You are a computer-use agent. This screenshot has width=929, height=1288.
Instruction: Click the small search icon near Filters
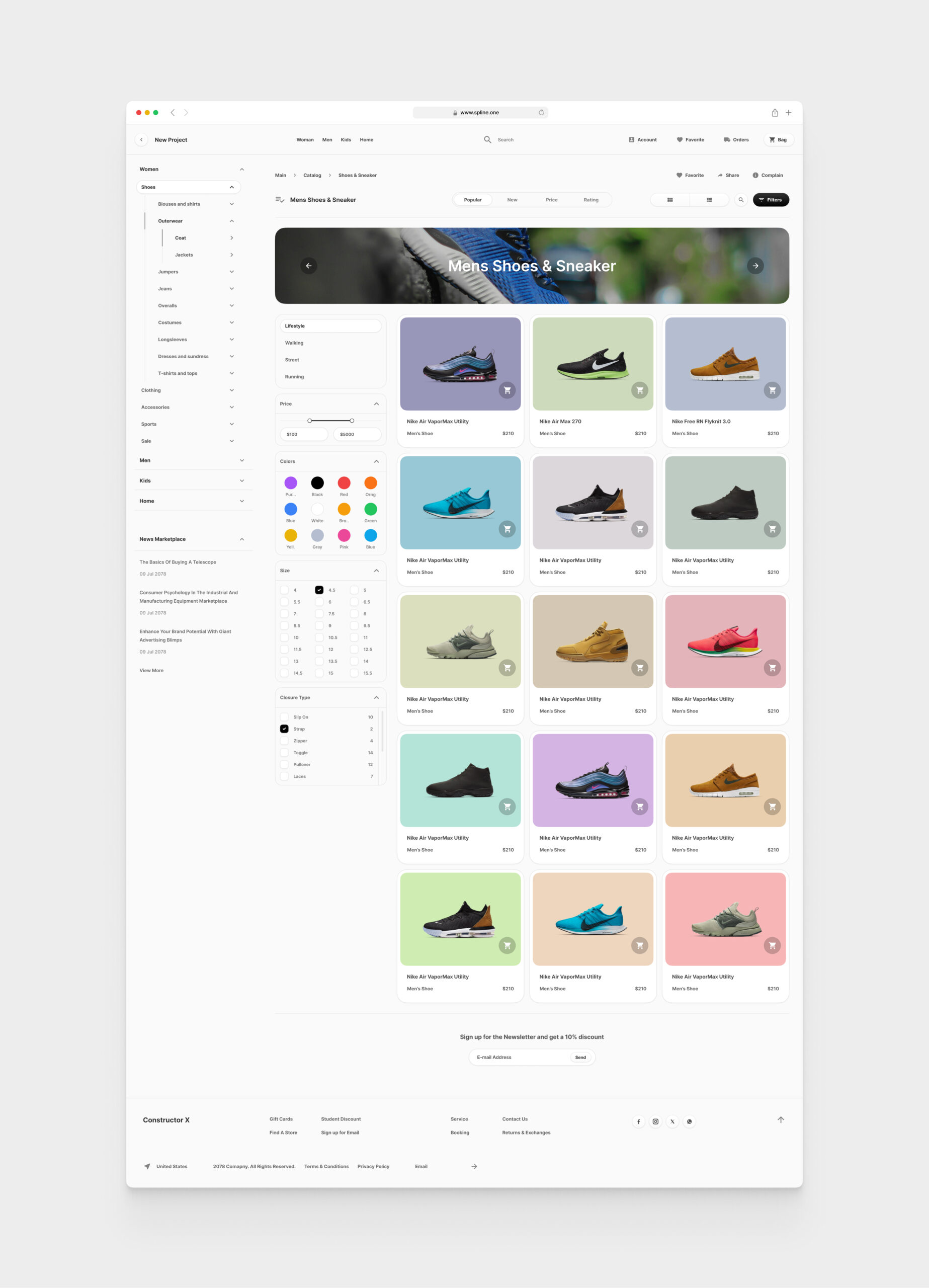tap(741, 200)
